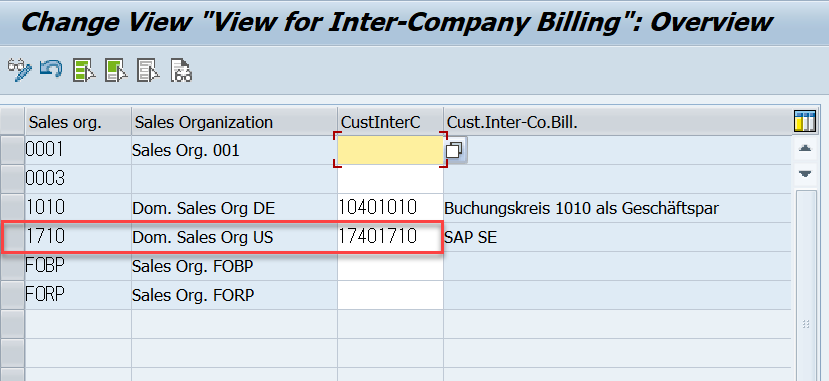Image resolution: width=829 pixels, height=381 pixels.
Task: Open value help beside CustInterC field
Action: pos(455,151)
